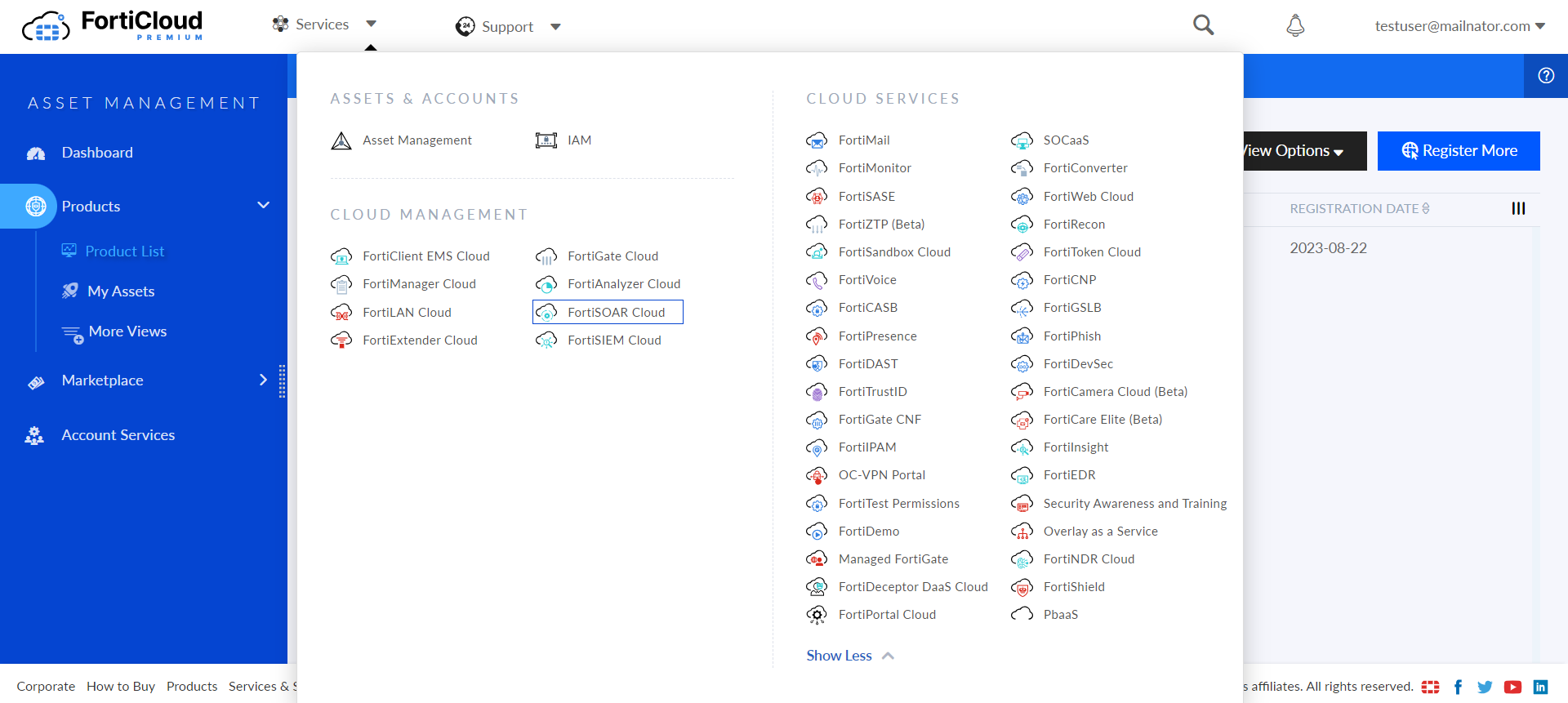
Task: Open FortiTest Permissions link
Action: [x=899, y=504]
